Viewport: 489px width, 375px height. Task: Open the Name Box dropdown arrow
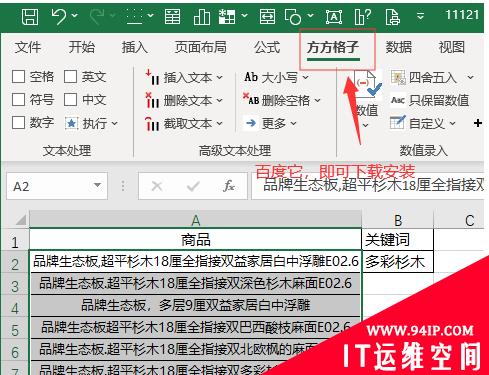(97, 185)
